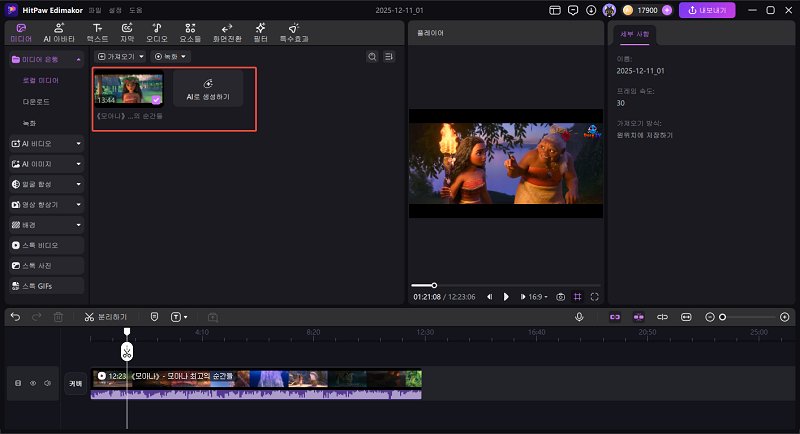Toggle the second purple magnet snapping option
Viewport: 800px width, 434px height.
click(x=638, y=317)
